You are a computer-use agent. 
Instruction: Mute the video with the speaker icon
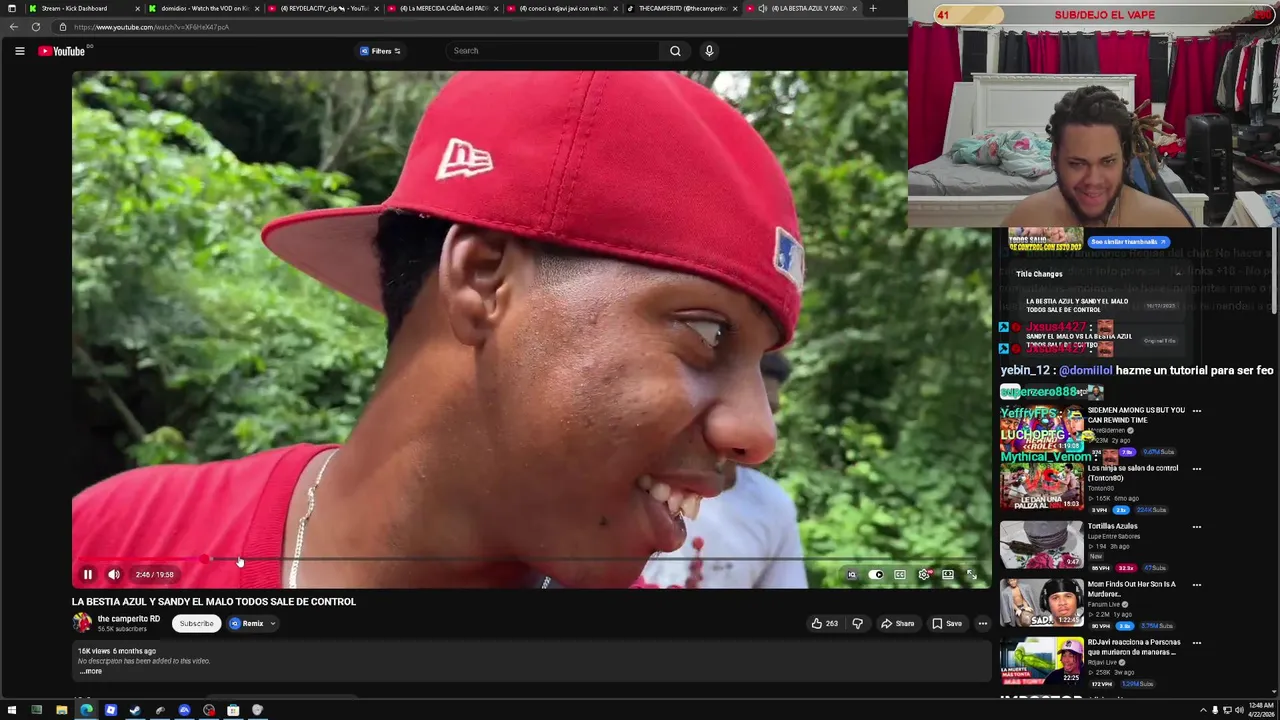[114, 575]
